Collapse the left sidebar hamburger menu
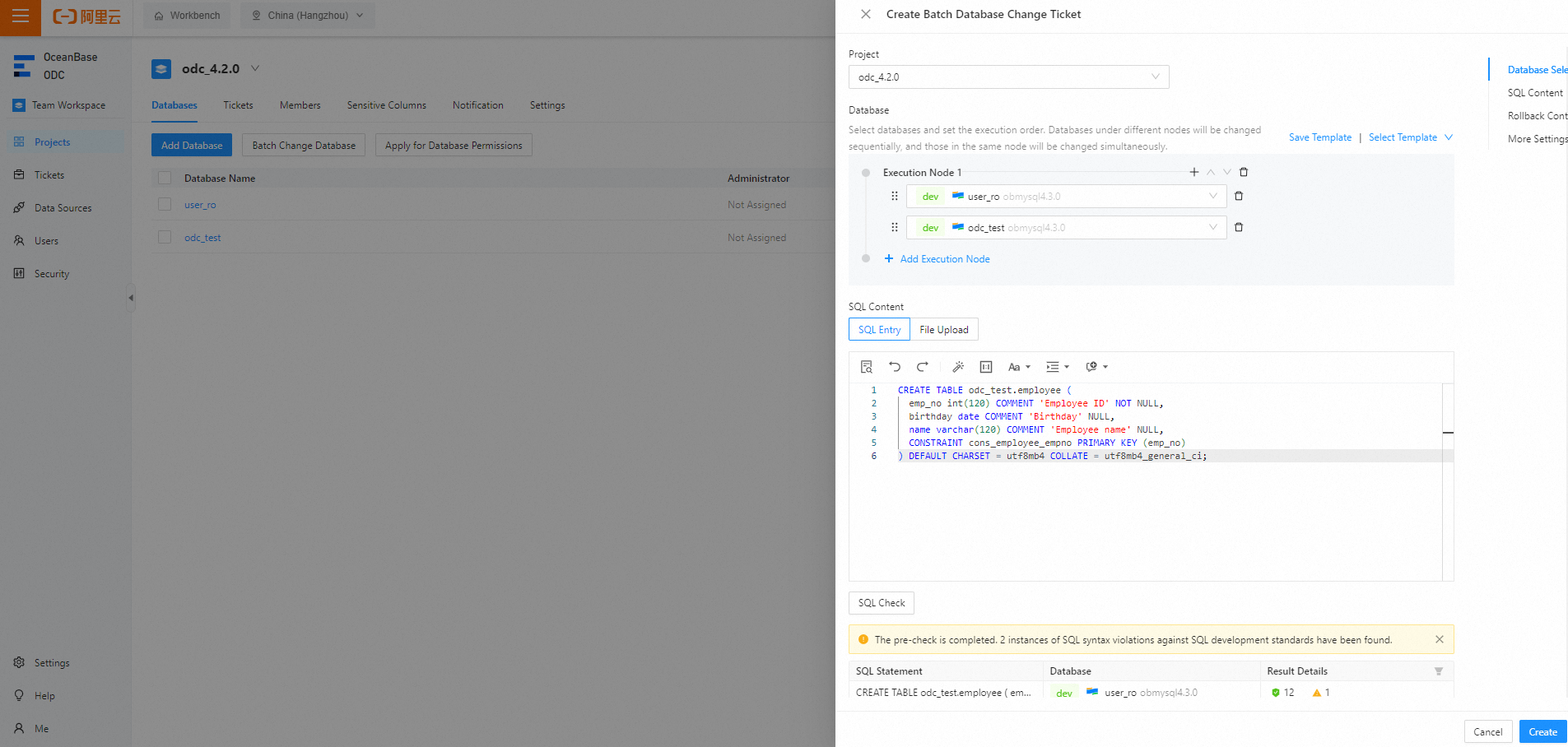 [21, 16]
